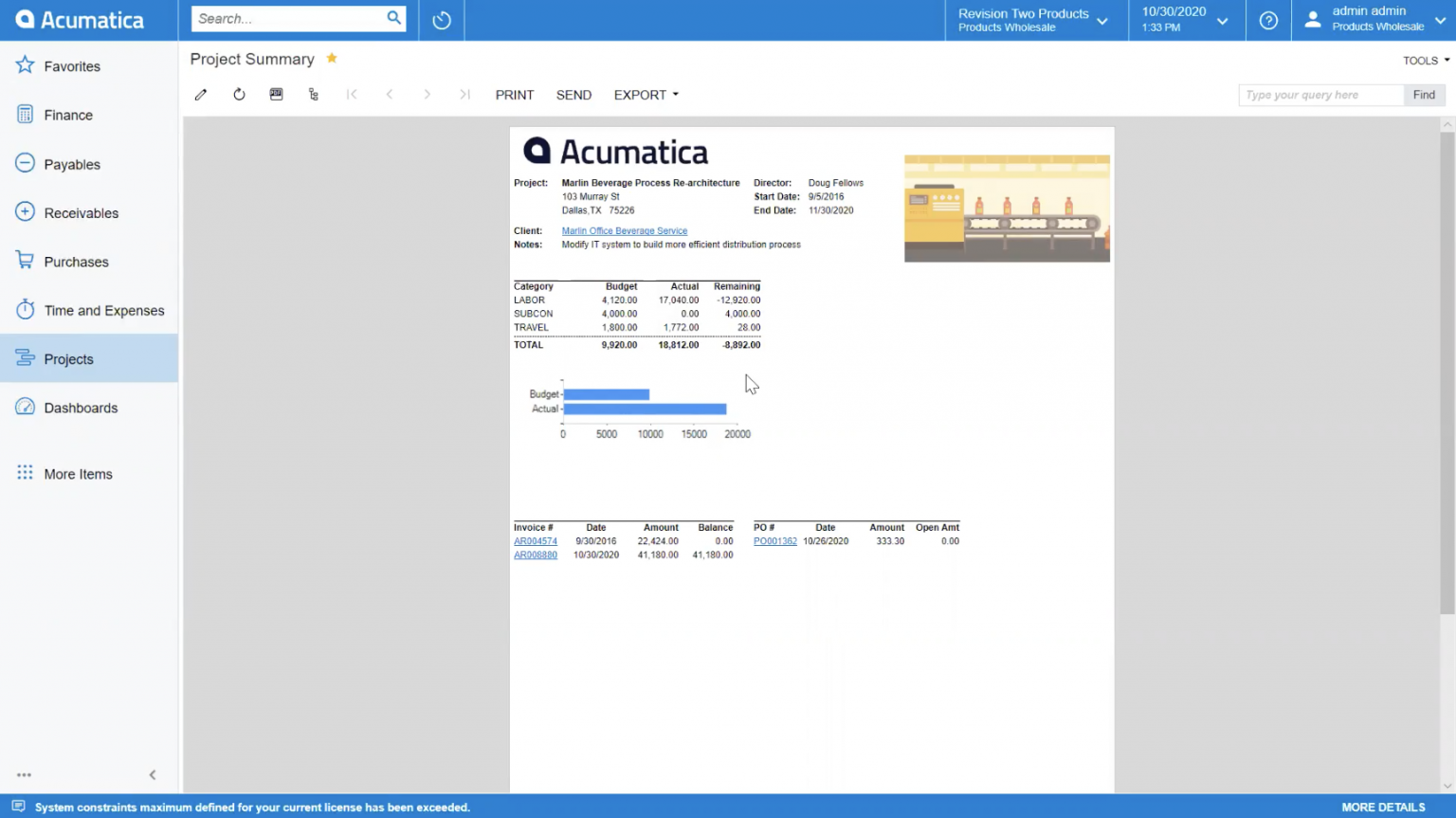Navigate to the last record
Screen dimensions: 1456x818
click(464, 94)
